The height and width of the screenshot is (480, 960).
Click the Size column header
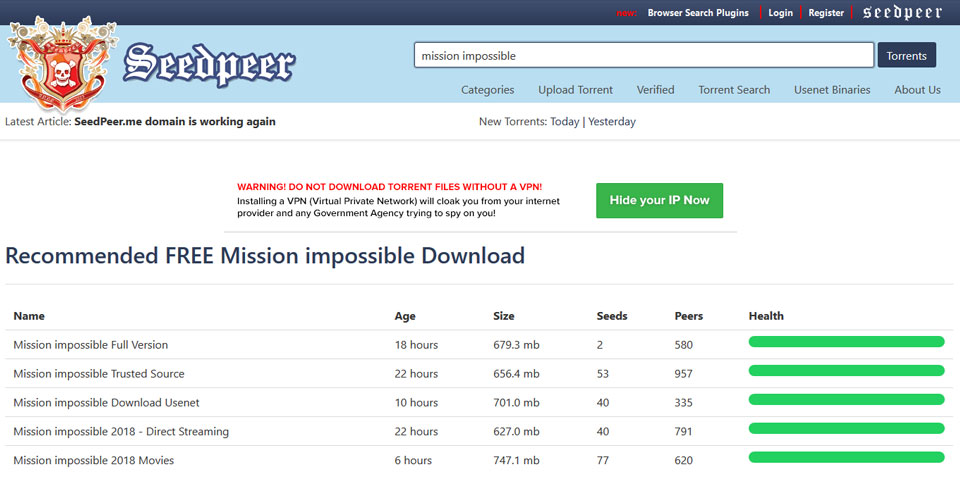pos(503,317)
